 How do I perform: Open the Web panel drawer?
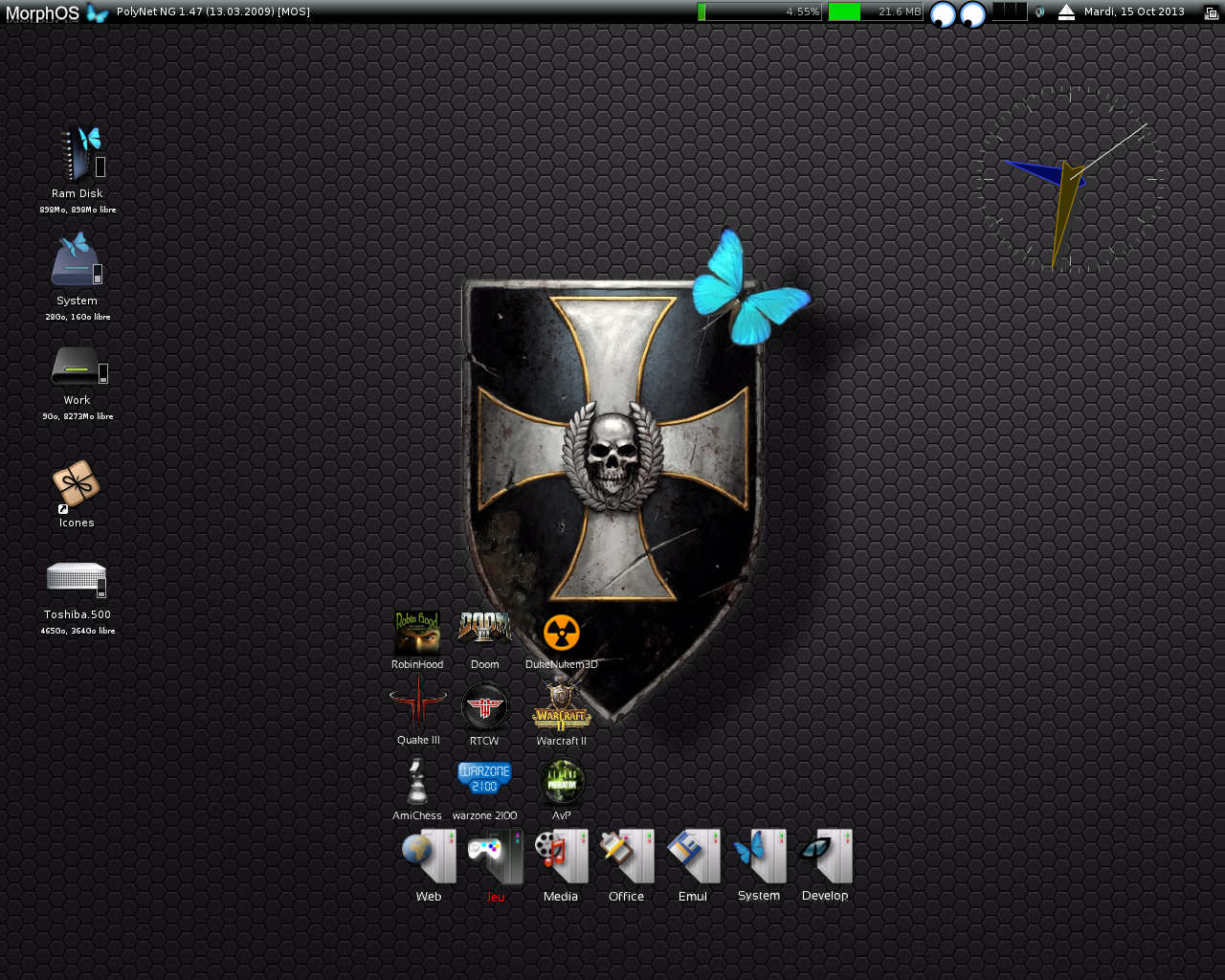pos(429,857)
